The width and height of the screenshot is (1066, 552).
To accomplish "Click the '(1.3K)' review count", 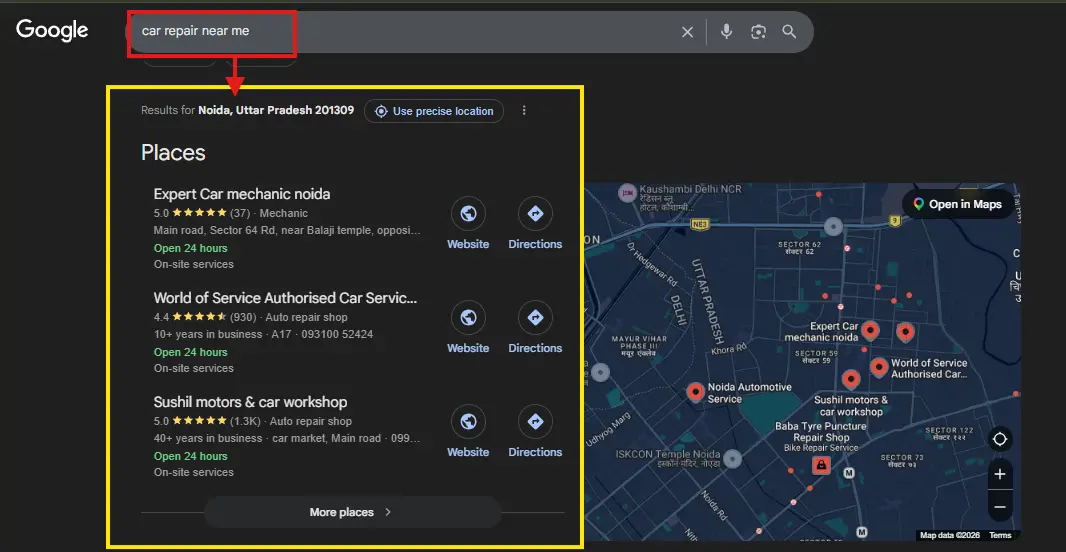I will [x=244, y=421].
